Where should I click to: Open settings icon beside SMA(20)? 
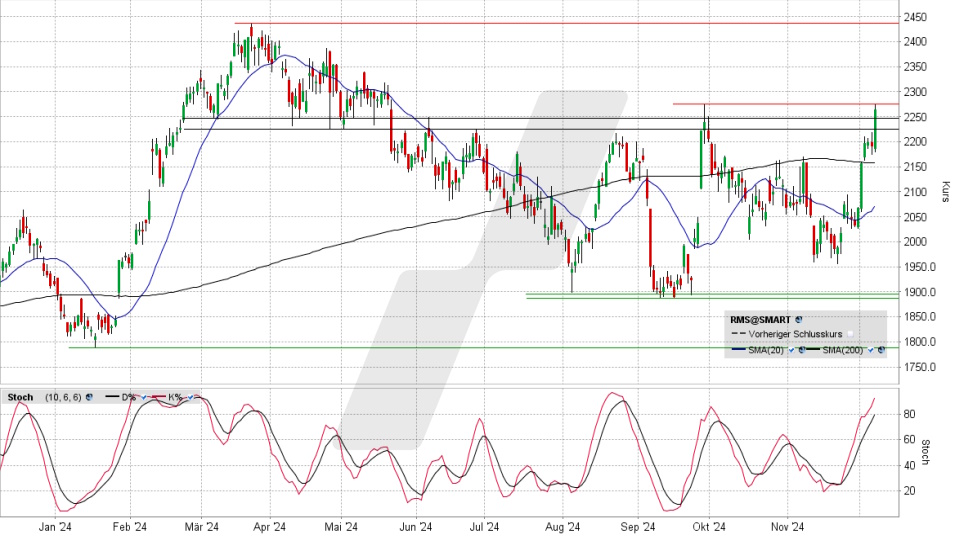tap(802, 350)
